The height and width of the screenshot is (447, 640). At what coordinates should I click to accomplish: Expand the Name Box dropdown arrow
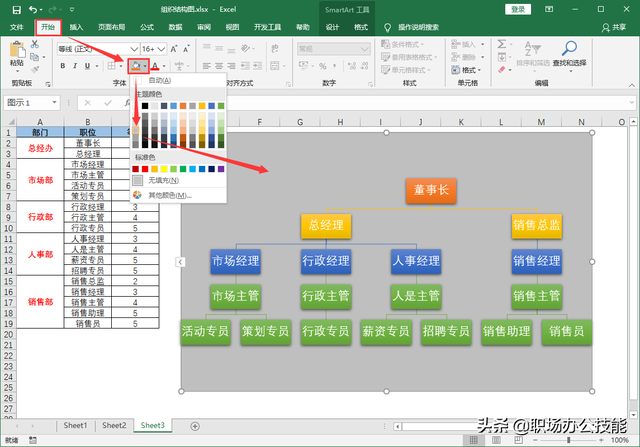pos(54,102)
